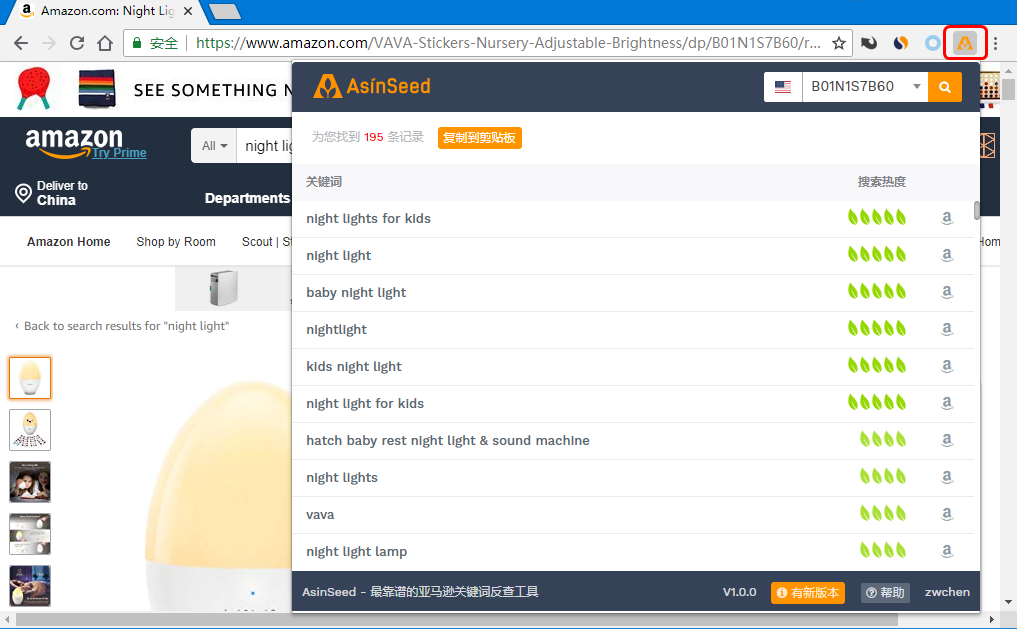The height and width of the screenshot is (629, 1017).
Task: Click the Try Prime link
Action: (x=119, y=153)
